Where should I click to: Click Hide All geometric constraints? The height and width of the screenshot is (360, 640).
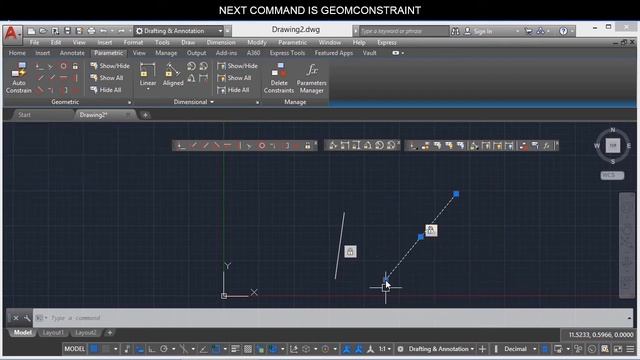(106, 90)
